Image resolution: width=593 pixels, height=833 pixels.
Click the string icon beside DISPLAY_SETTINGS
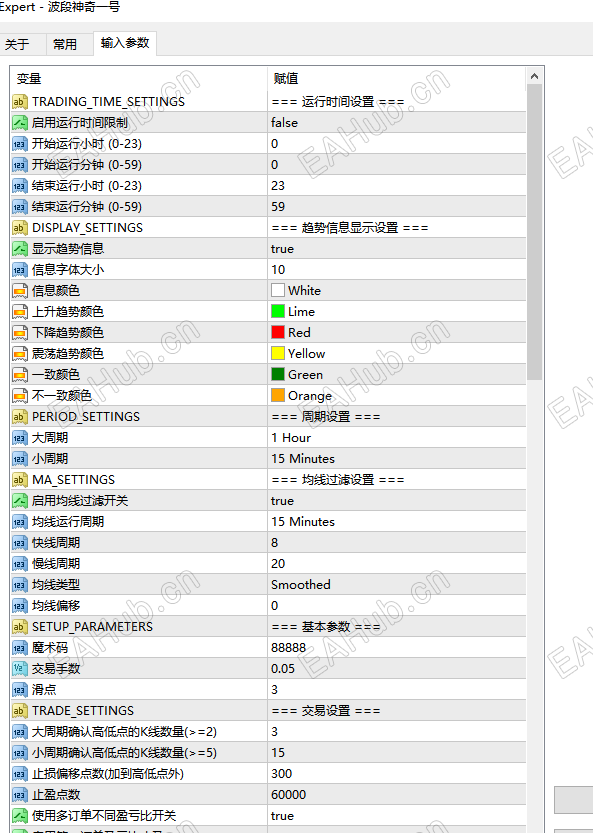(x=20, y=227)
